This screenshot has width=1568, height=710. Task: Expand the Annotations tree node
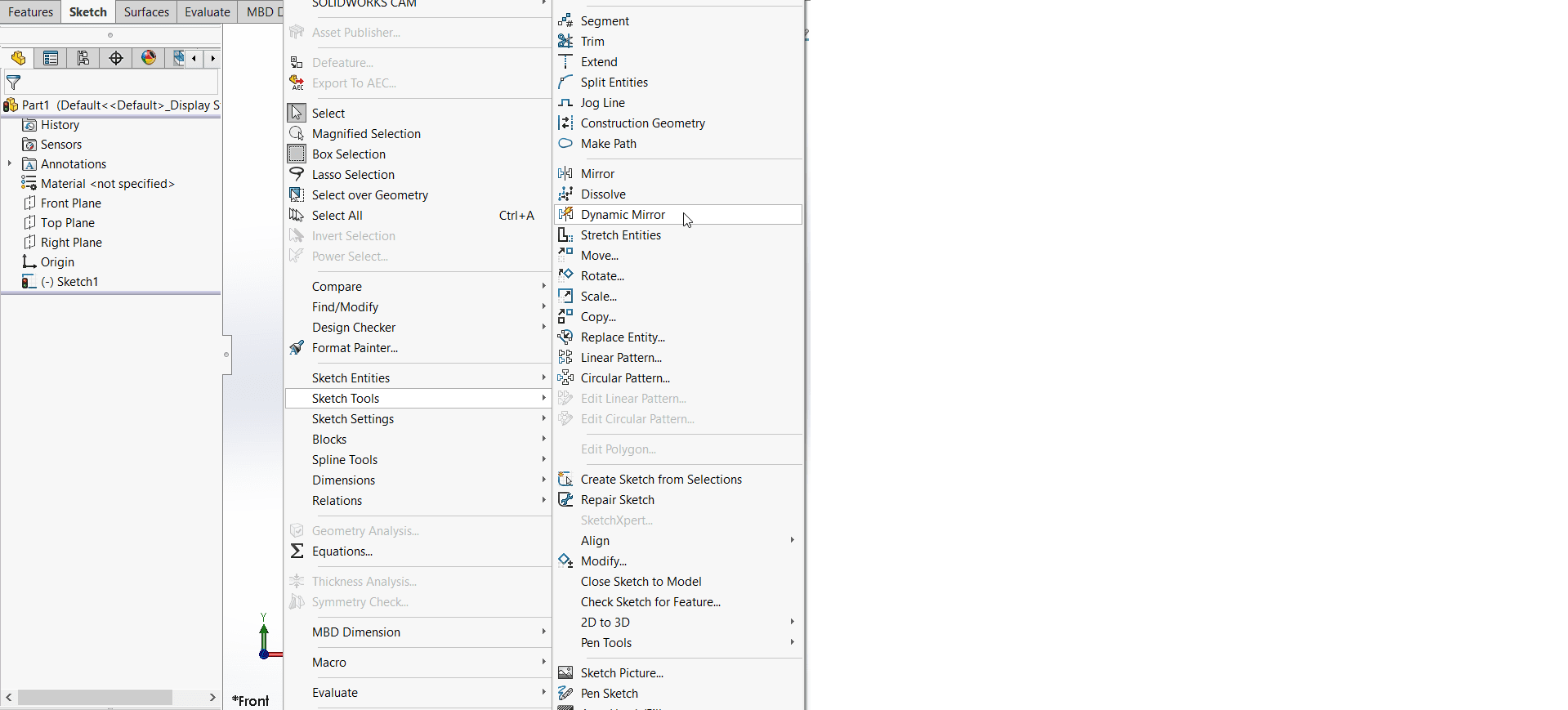(10, 164)
